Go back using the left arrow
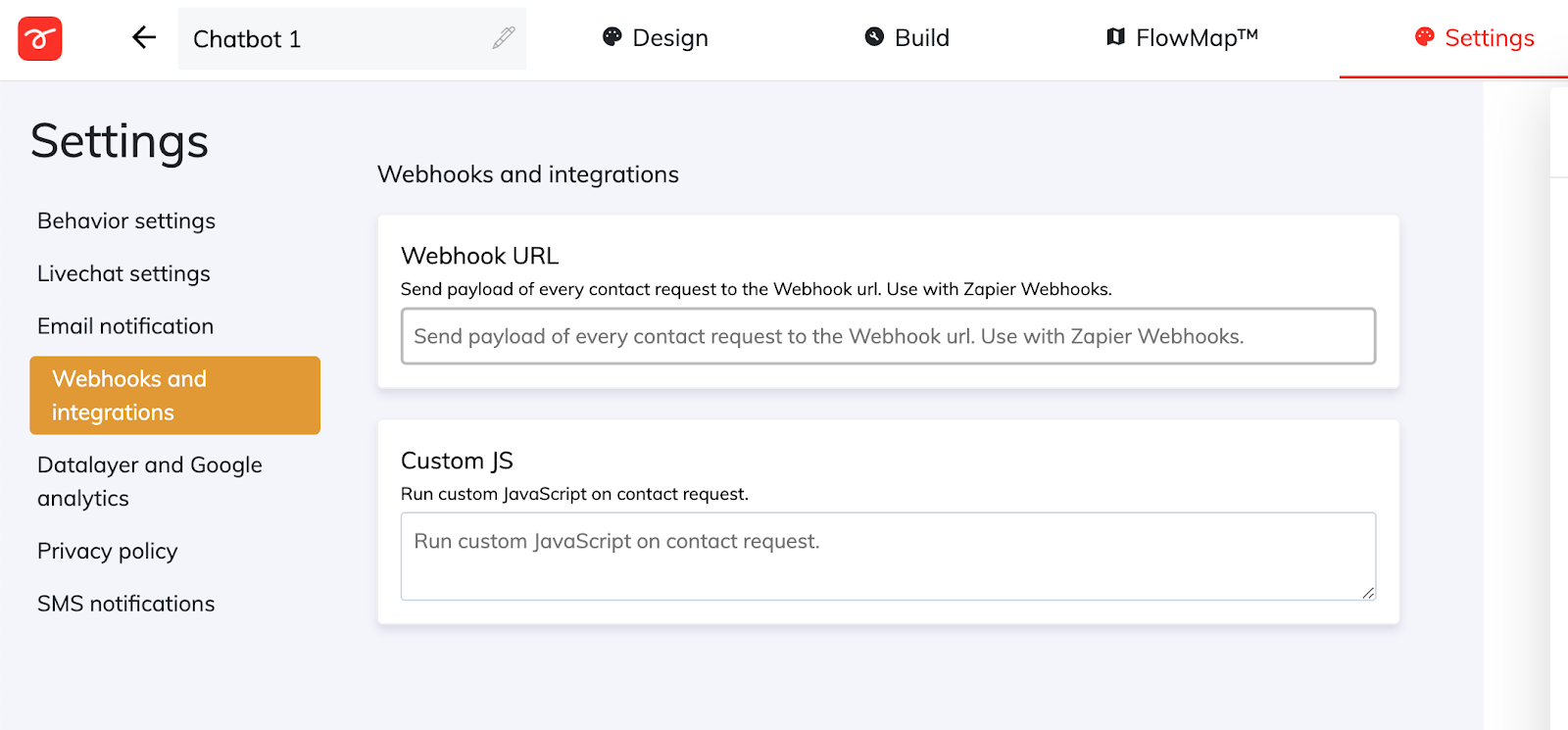The image size is (1568, 730). [x=144, y=38]
